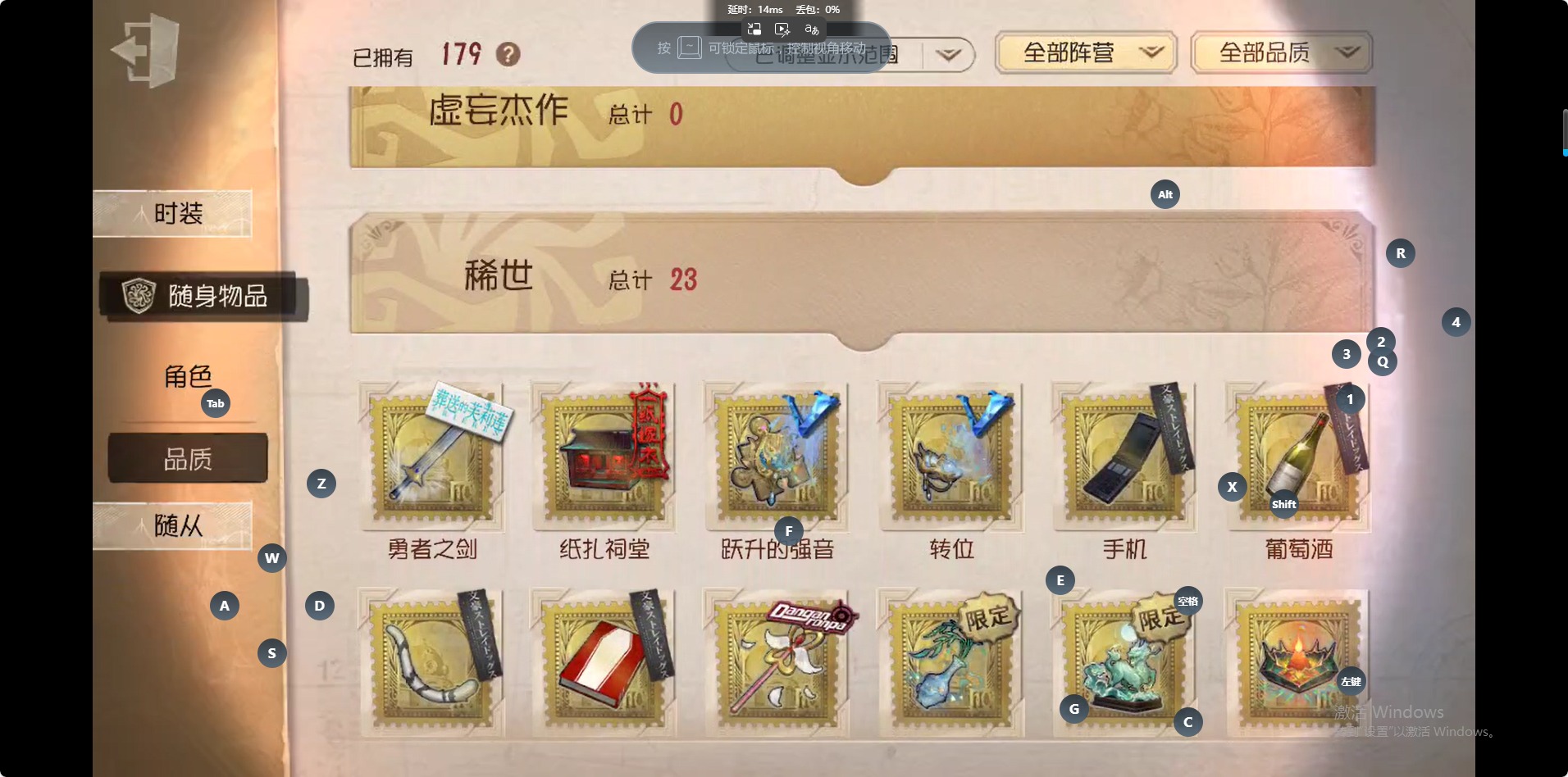This screenshot has width=1568, height=777.
Task: Select the 转位 accessory stamp
Action: (x=950, y=453)
